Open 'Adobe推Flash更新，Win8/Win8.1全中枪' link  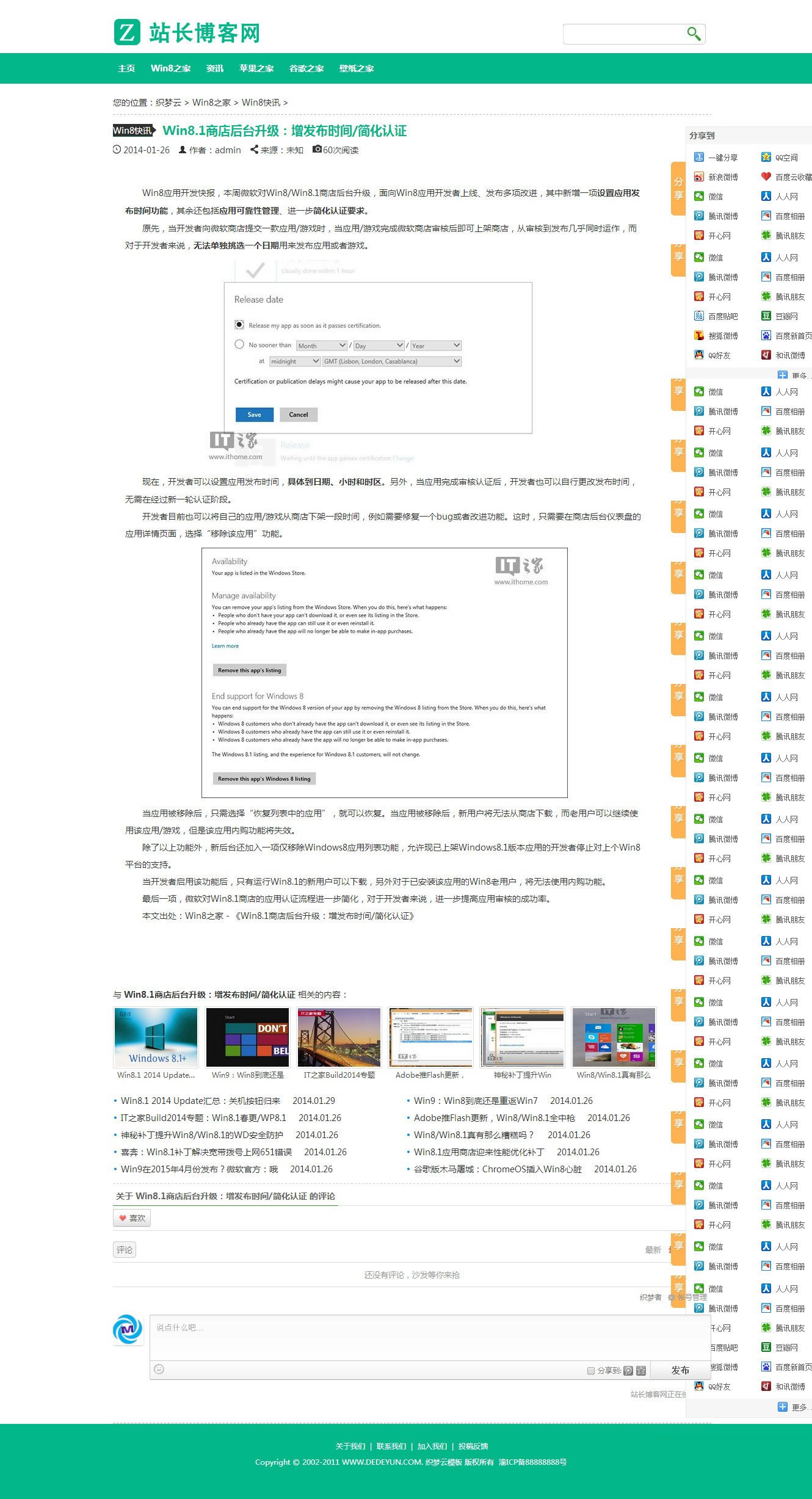pos(495,1117)
